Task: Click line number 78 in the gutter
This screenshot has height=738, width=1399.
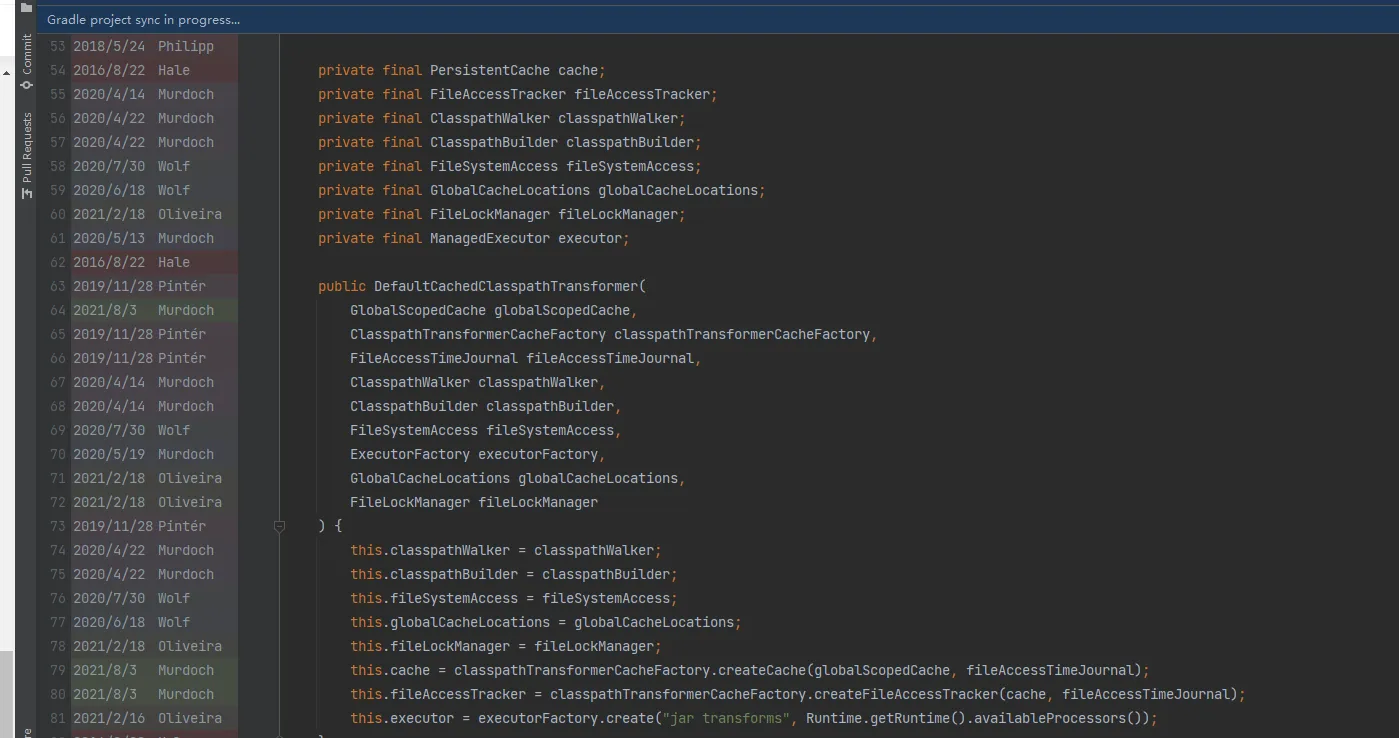Action: pyautogui.click(x=57, y=646)
